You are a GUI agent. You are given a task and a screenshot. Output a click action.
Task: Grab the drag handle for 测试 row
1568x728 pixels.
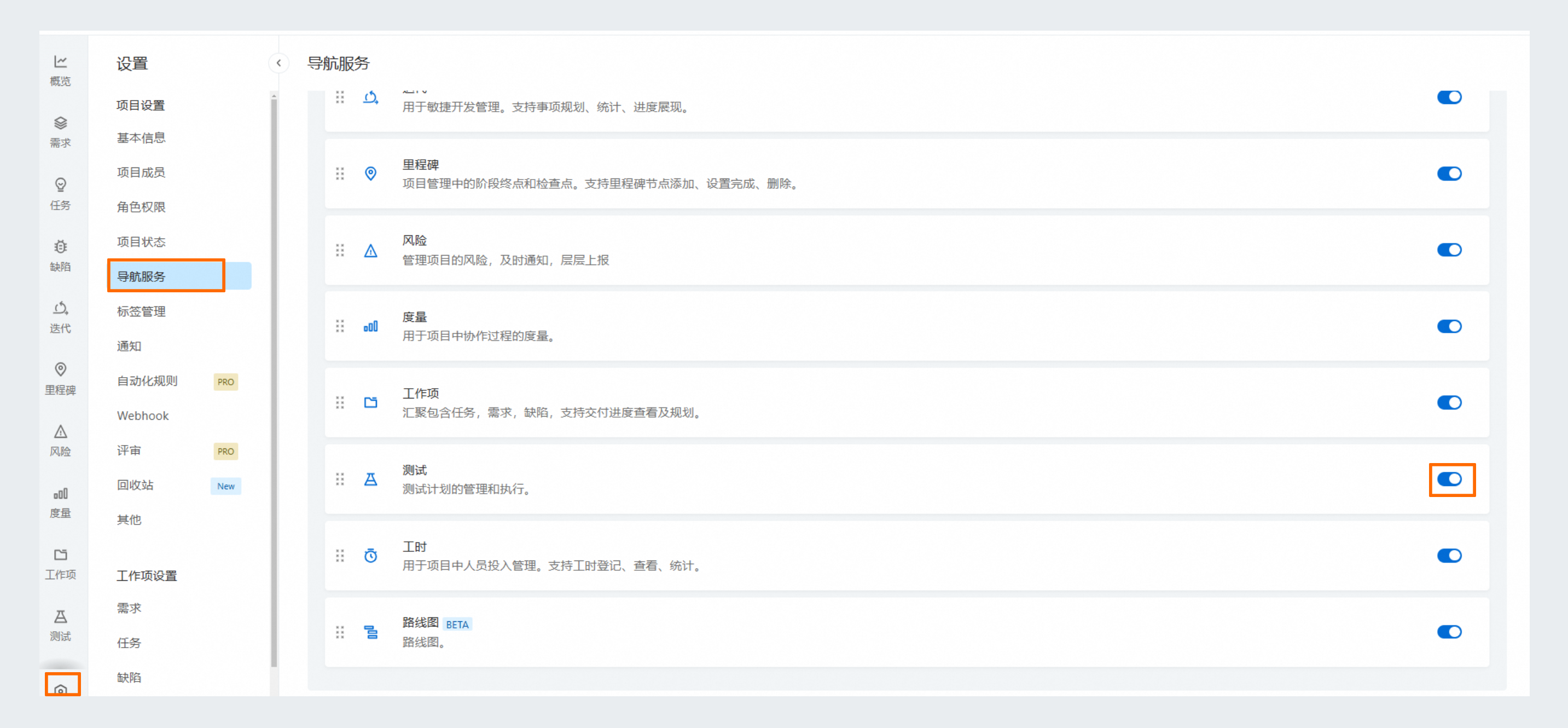point(340,479)
